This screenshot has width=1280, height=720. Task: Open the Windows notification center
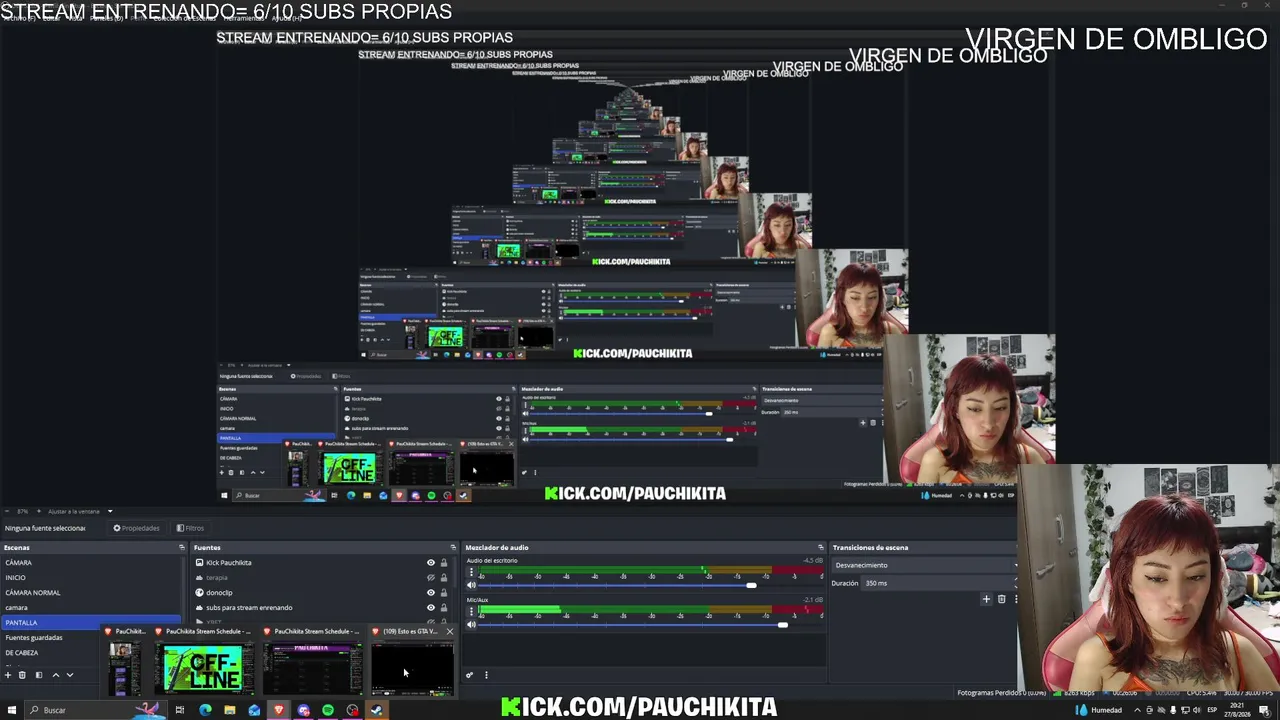coord(1265,710)
